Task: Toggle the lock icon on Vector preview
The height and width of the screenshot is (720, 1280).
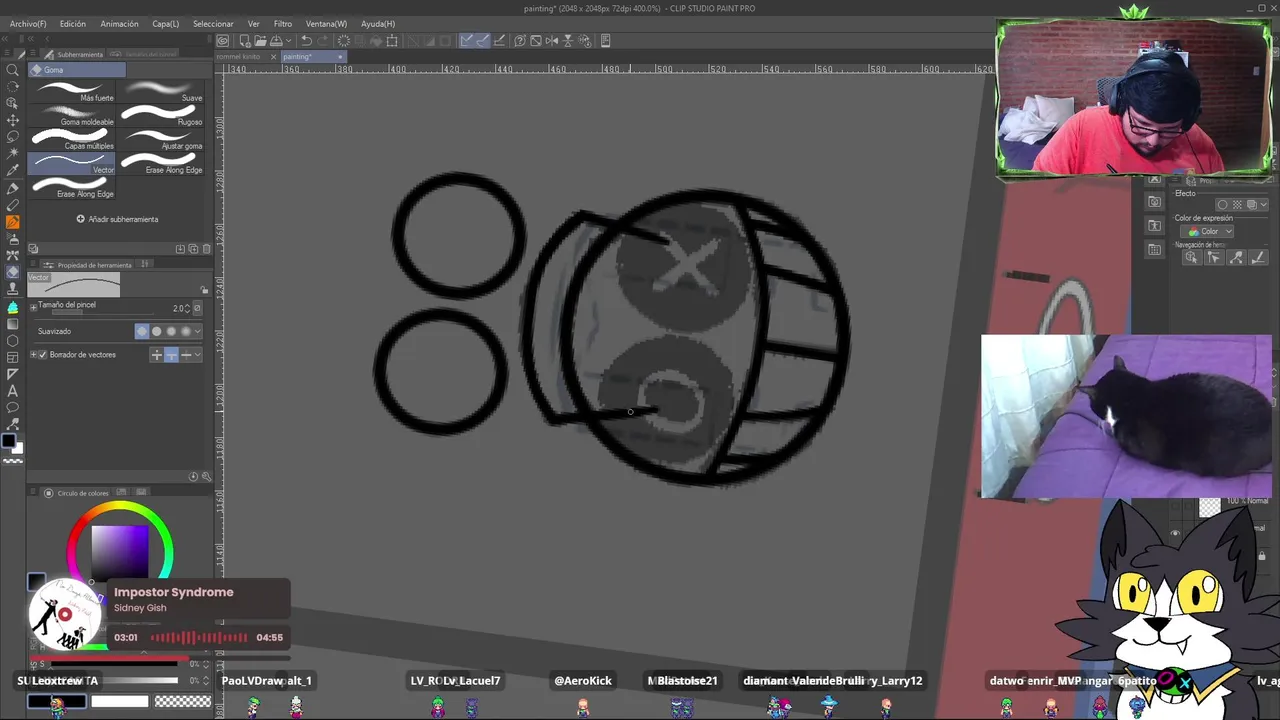Action: click(205, 290)
